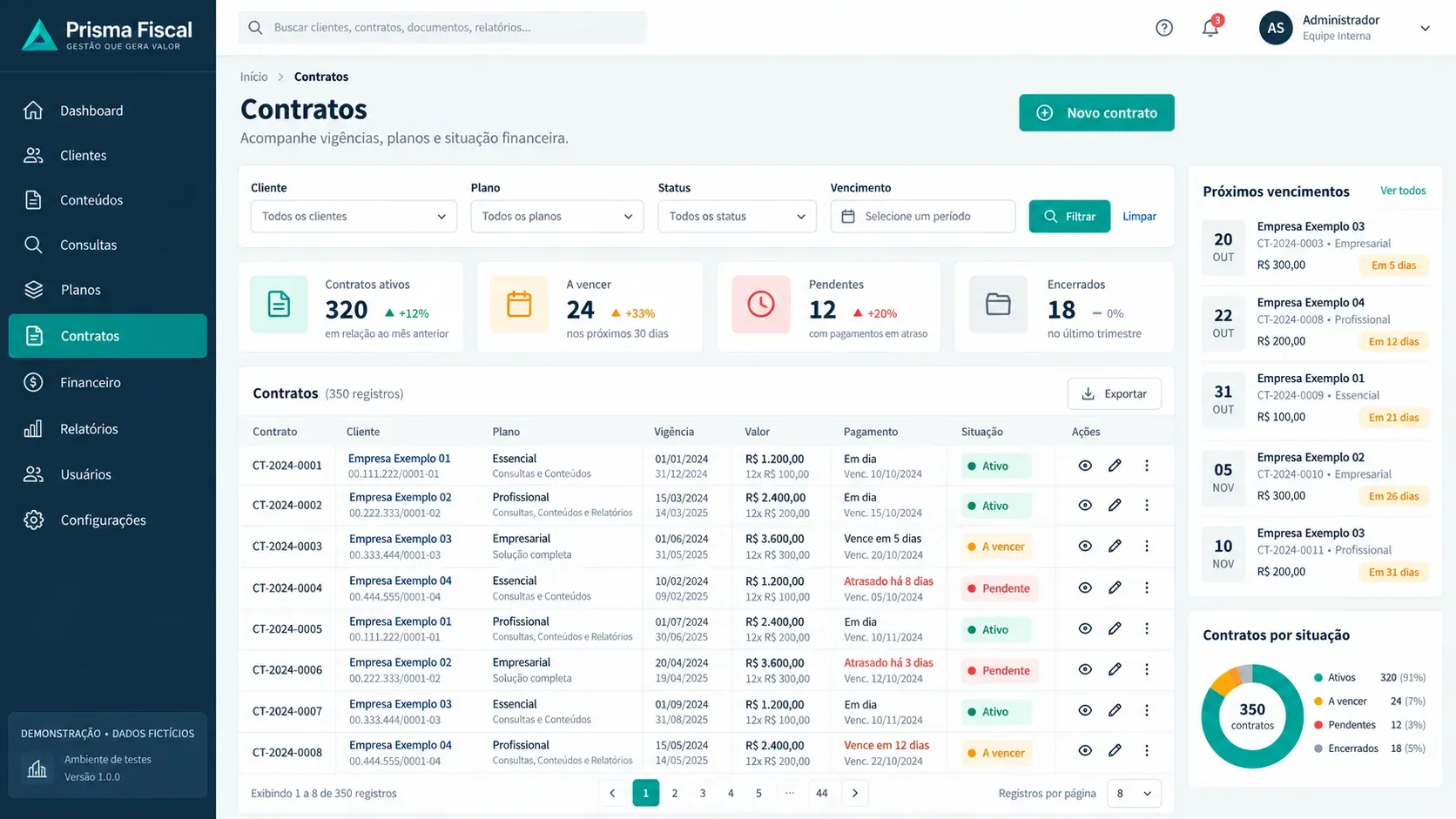Click the search magnifier icon

click(255, 28)
